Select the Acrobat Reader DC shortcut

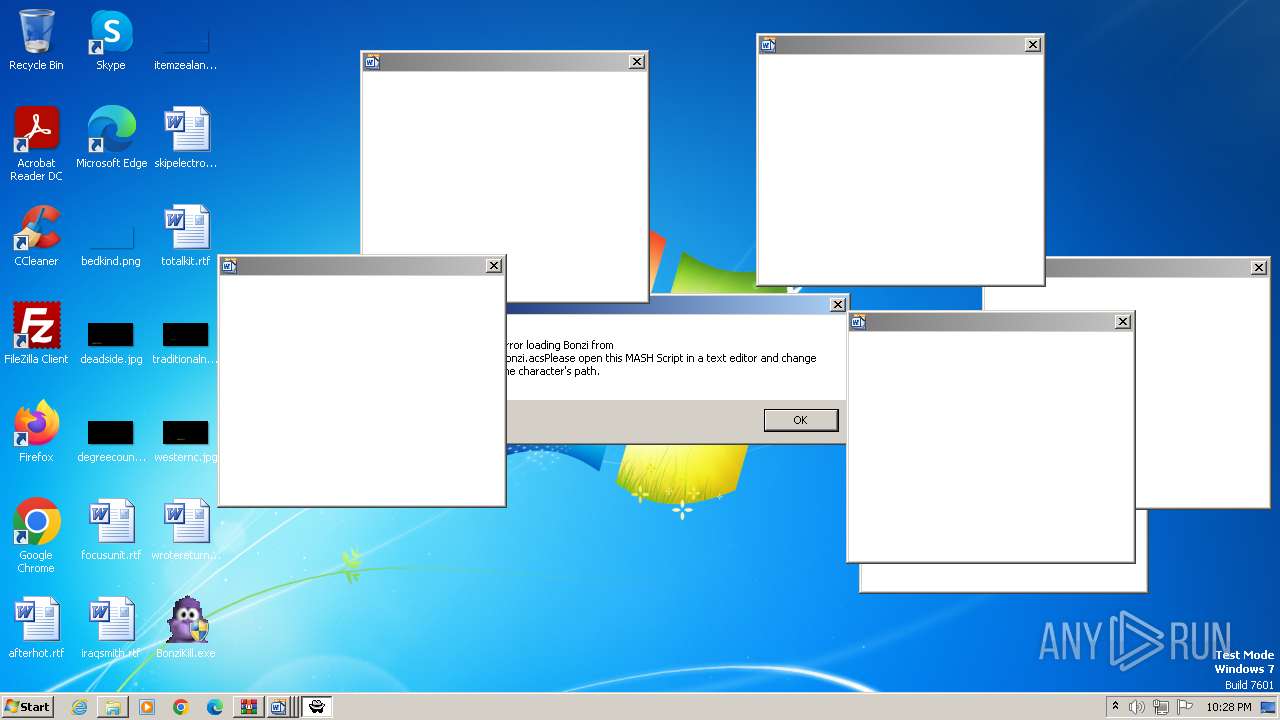pos(36,144)
